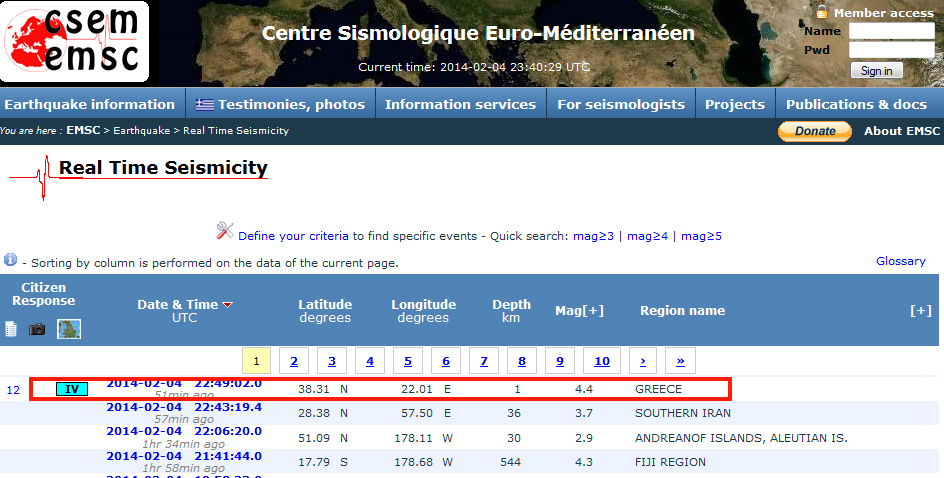Screen dimensions: 944x478
Task: Open For seismologists menu
Action: click(620, 104)
